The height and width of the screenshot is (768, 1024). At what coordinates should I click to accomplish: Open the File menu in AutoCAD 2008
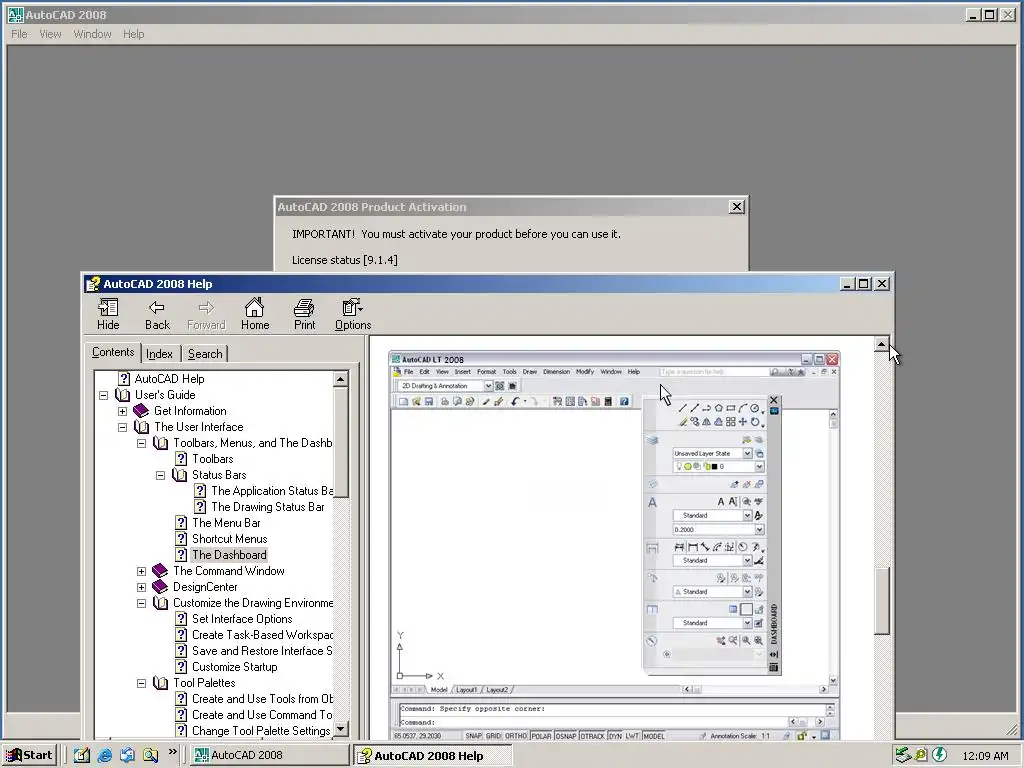[x=19, y=34]
